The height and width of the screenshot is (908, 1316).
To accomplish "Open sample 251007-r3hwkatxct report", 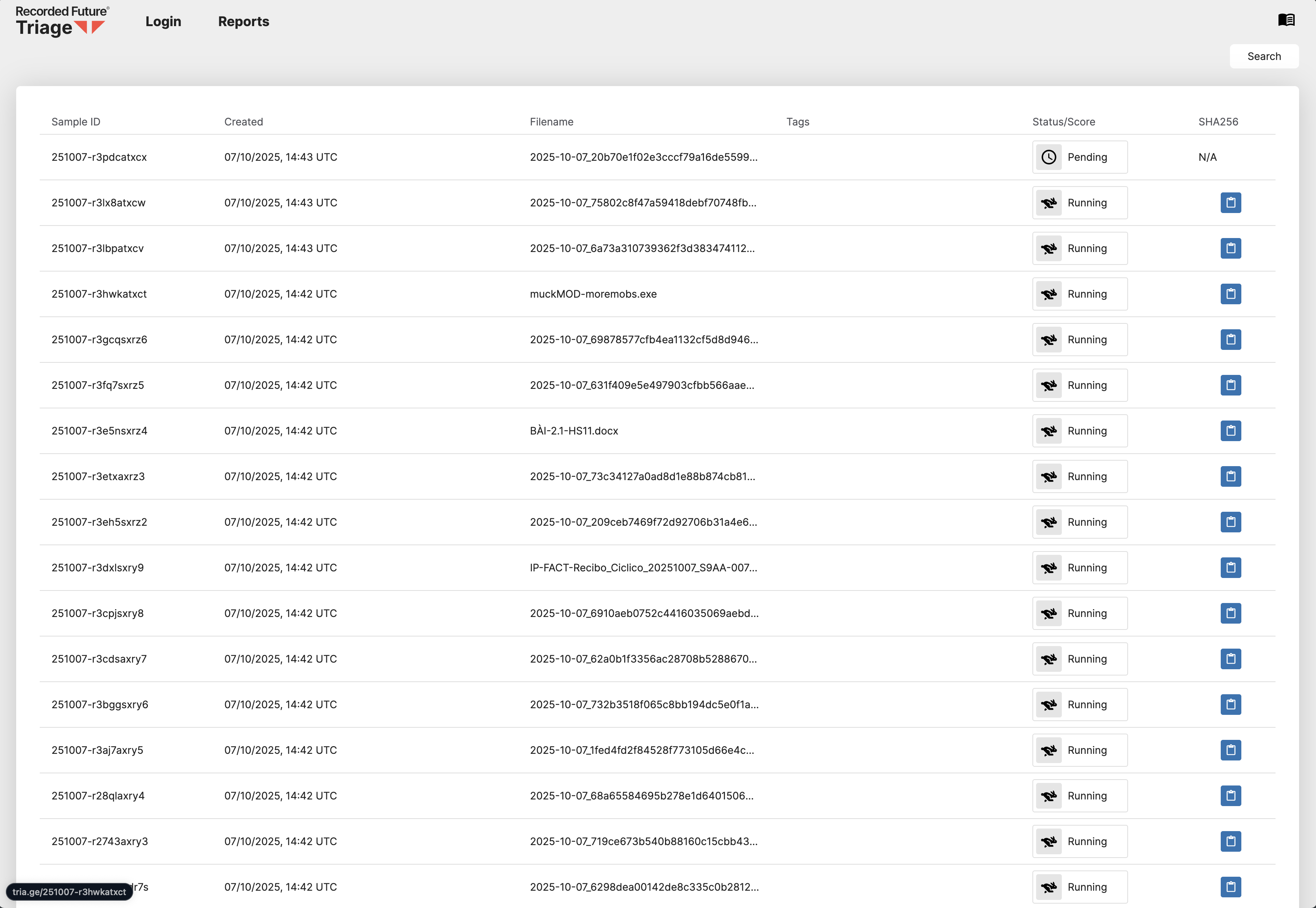I will coord(99,294).
